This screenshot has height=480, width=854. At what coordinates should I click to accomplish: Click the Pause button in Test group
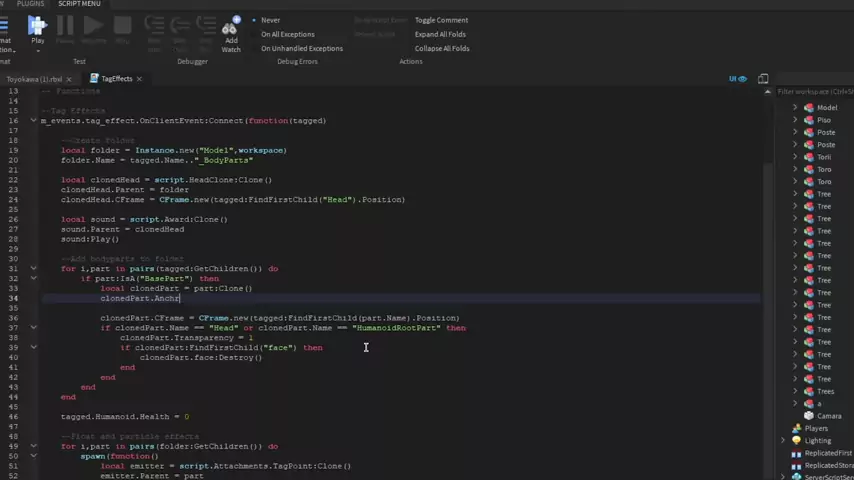pyautogui.click(x=65, y=28)
